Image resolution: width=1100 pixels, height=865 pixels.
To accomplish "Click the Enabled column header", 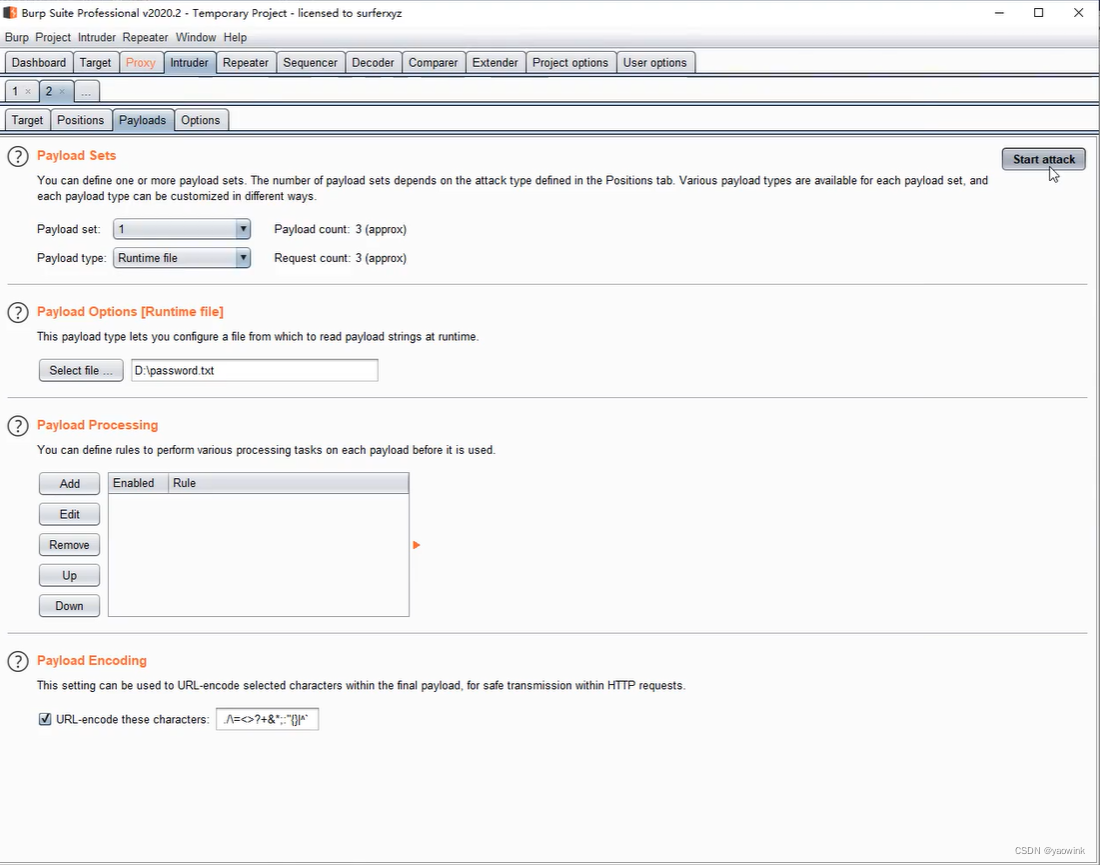I will pos(138,483).
